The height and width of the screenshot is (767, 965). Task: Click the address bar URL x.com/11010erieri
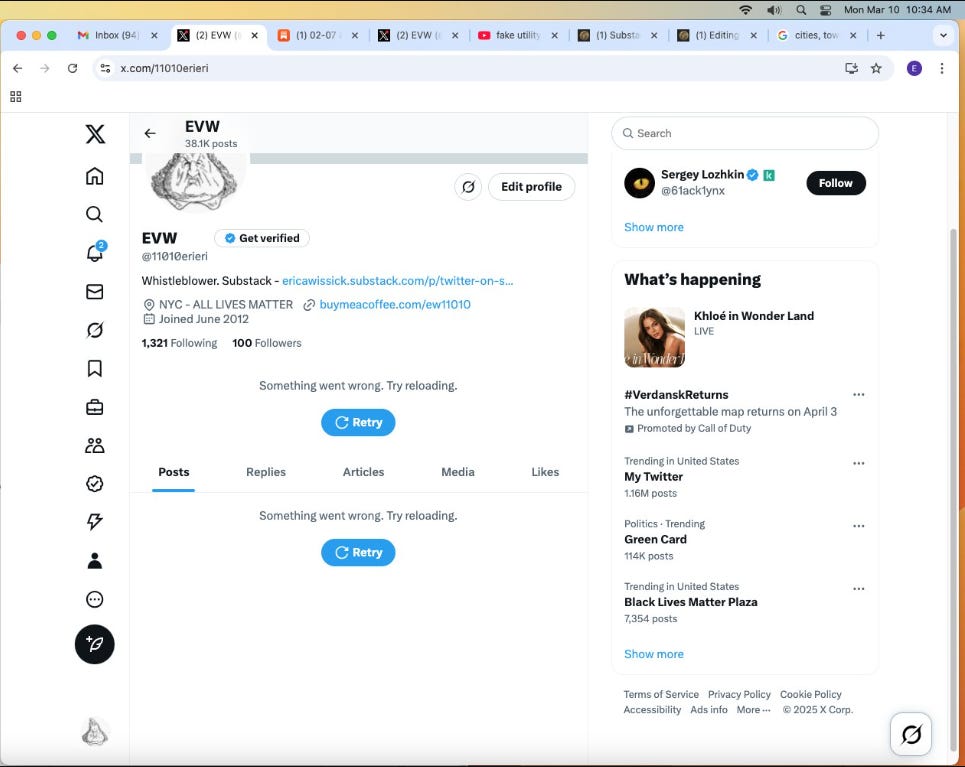coord(164,68)
